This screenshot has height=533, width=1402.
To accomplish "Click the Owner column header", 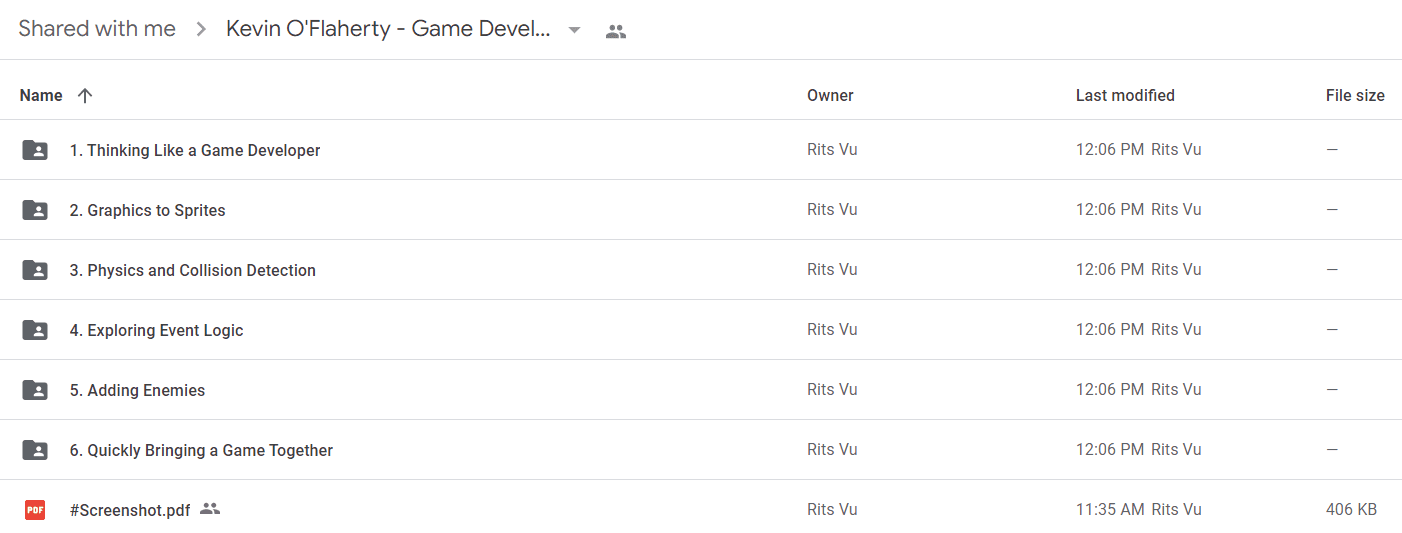I will pyautogui.click(x=830, y=96).
